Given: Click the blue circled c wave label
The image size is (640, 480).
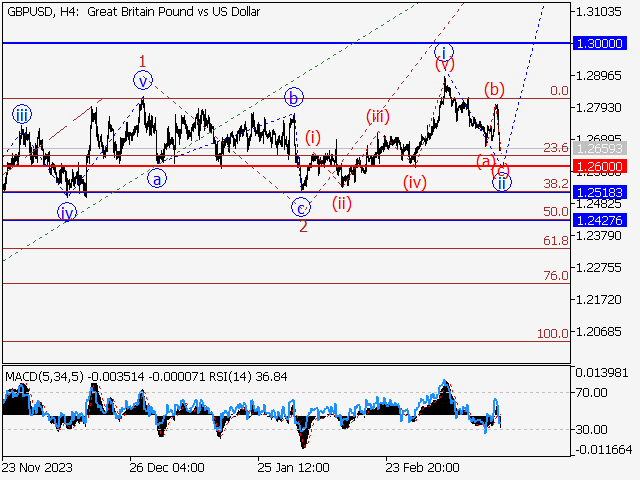Looking at the screenshot, I should point(301,207).
